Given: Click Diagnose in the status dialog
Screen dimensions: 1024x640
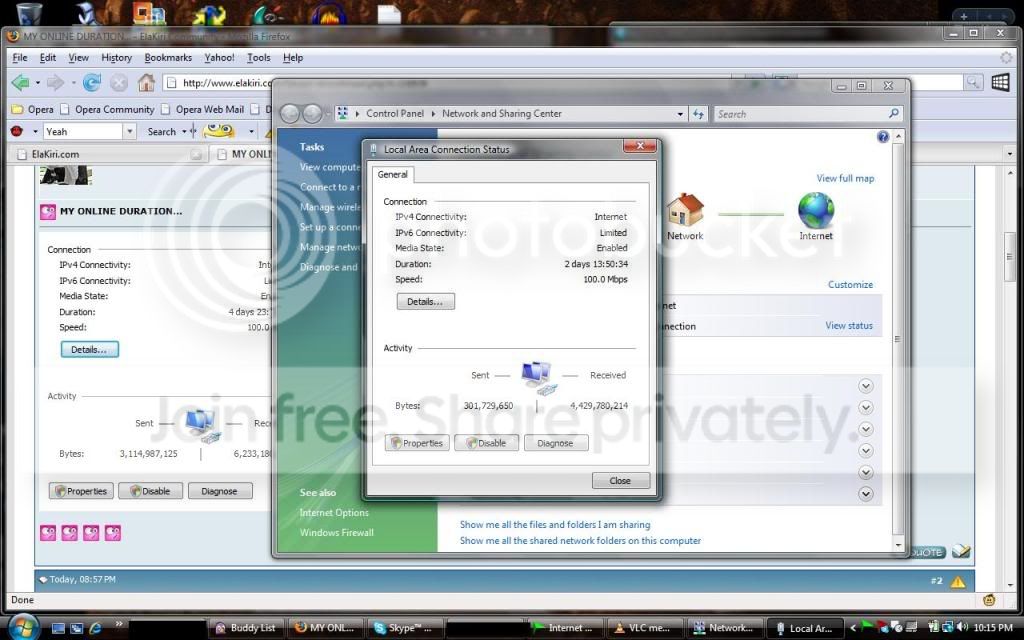Looking at the screenshot, I should pyautogui.click(x=555, y=443).
